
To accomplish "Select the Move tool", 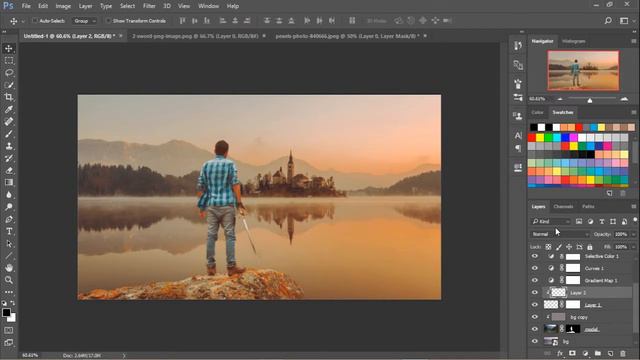I will (9, 49).
